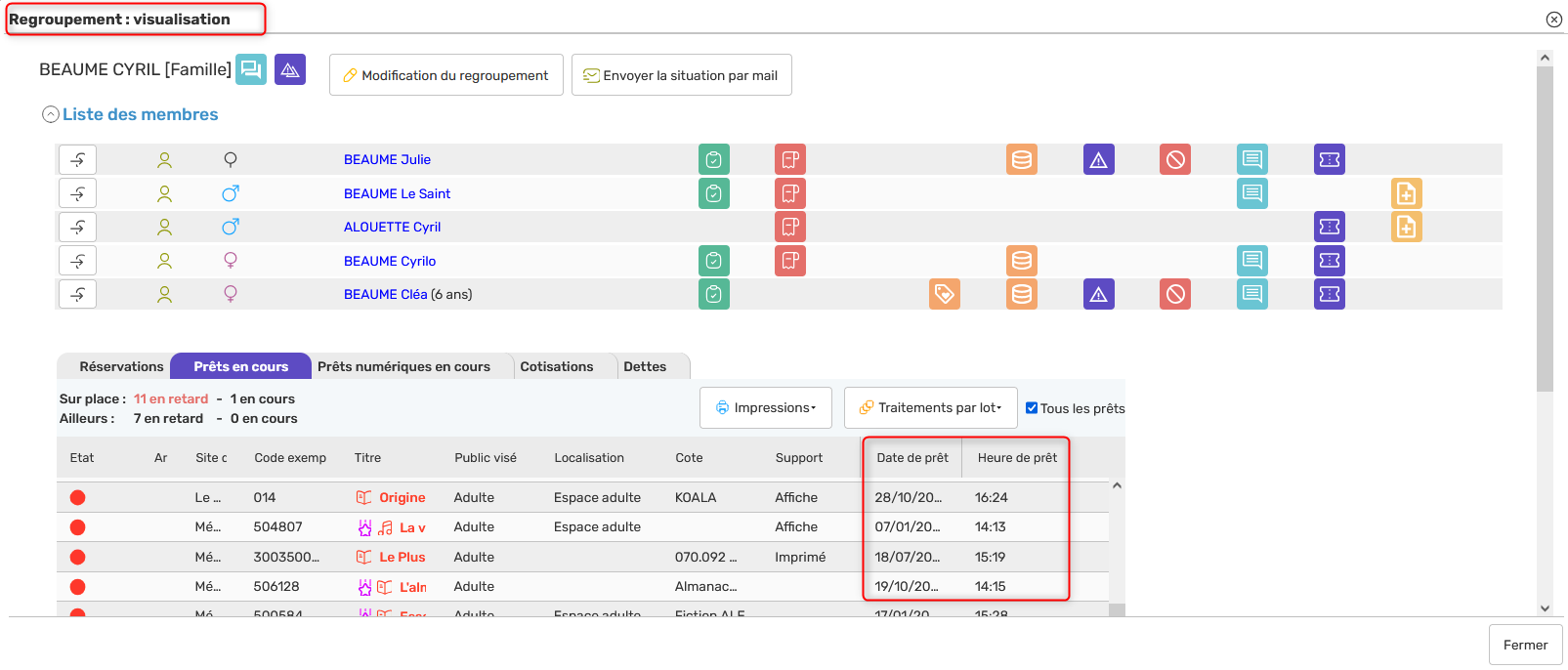Click red blocked icon in BEAUME Julie row
Image resolution: width=1568 pixels, height=670 pixels.
pos(1175,159)
